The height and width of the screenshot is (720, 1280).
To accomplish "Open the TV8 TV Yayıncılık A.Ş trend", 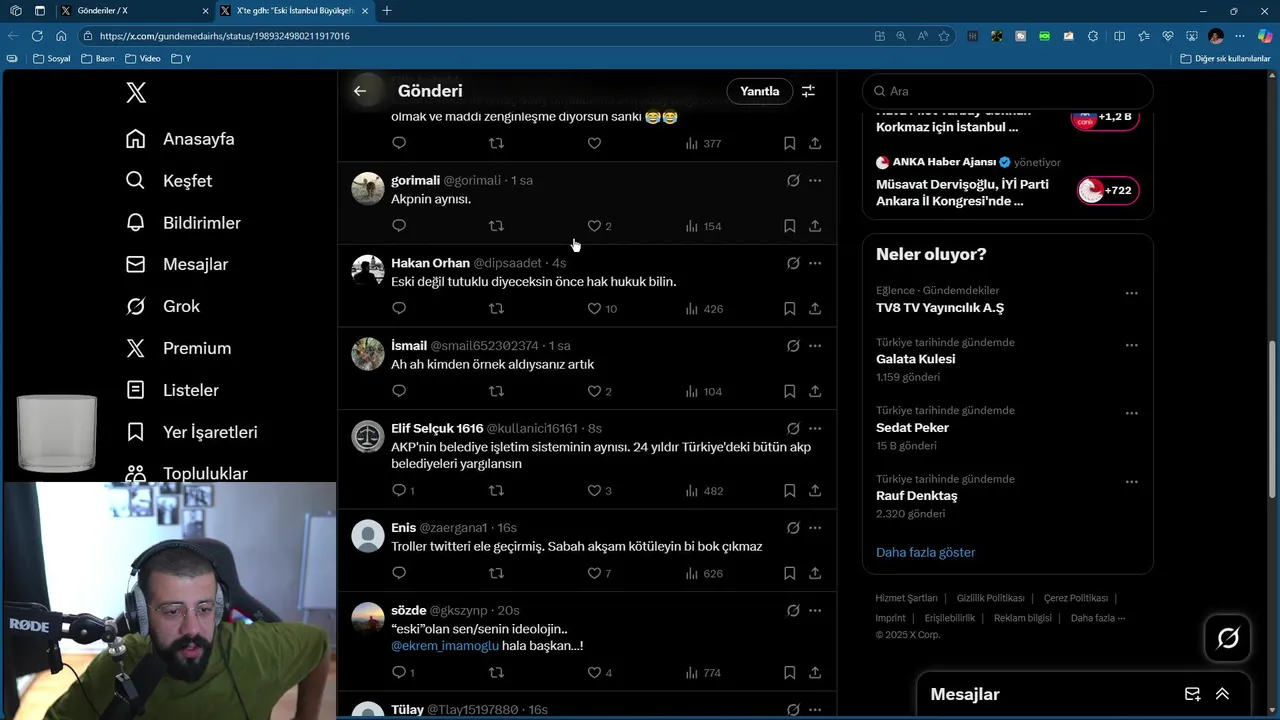I will 940,308.
